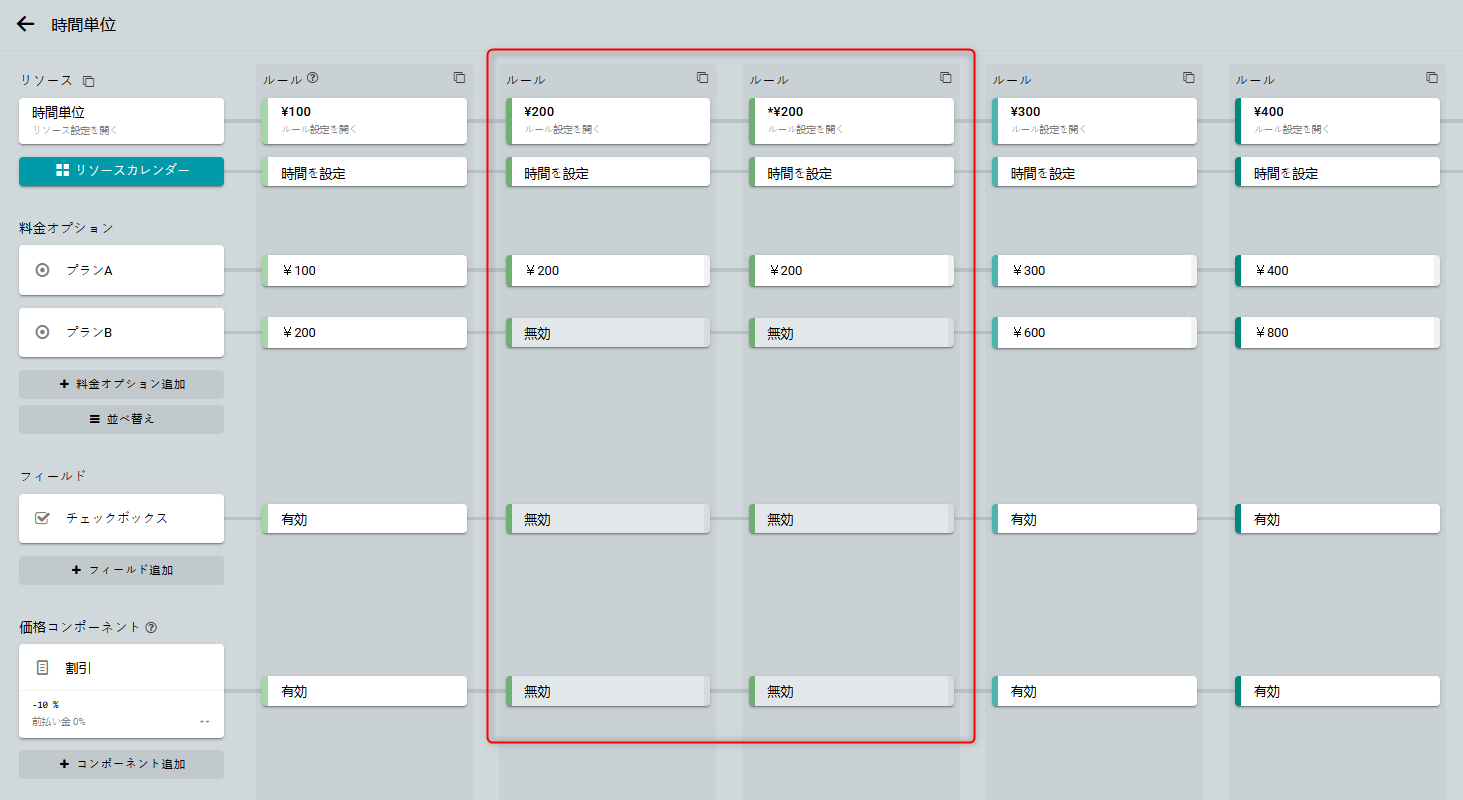Open 時間を設定 under the ¥400 rule
The width and height of the screenshot is (1463, 800).
1337,173
